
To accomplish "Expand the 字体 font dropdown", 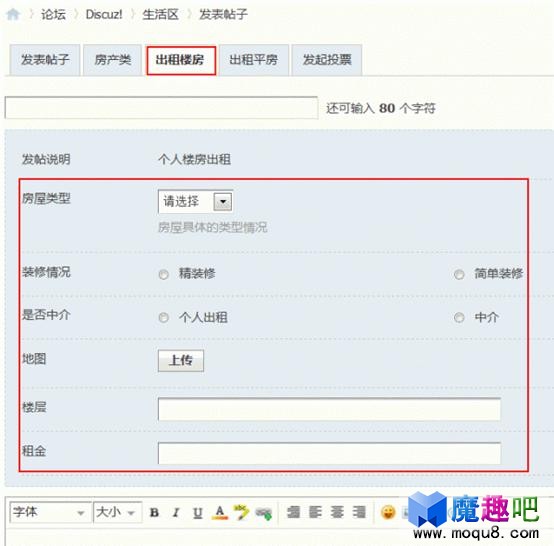I will 50,512.
